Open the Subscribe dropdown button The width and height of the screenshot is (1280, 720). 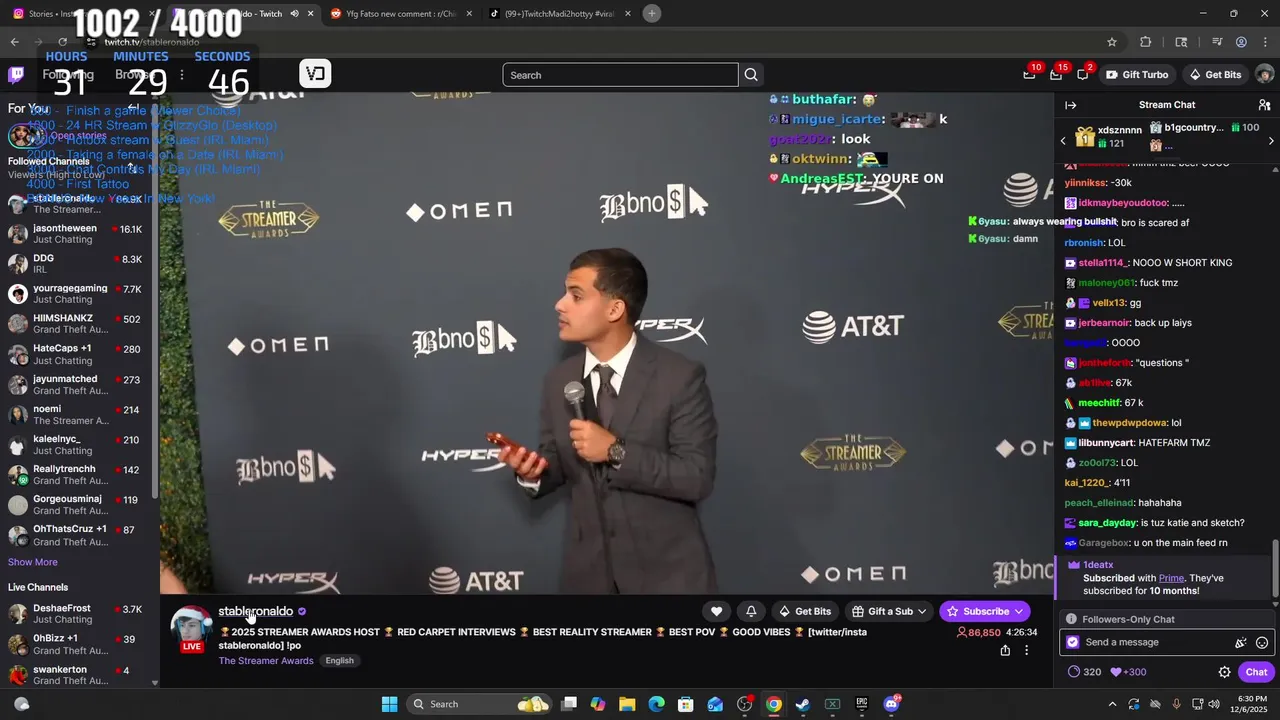point(985,611)
